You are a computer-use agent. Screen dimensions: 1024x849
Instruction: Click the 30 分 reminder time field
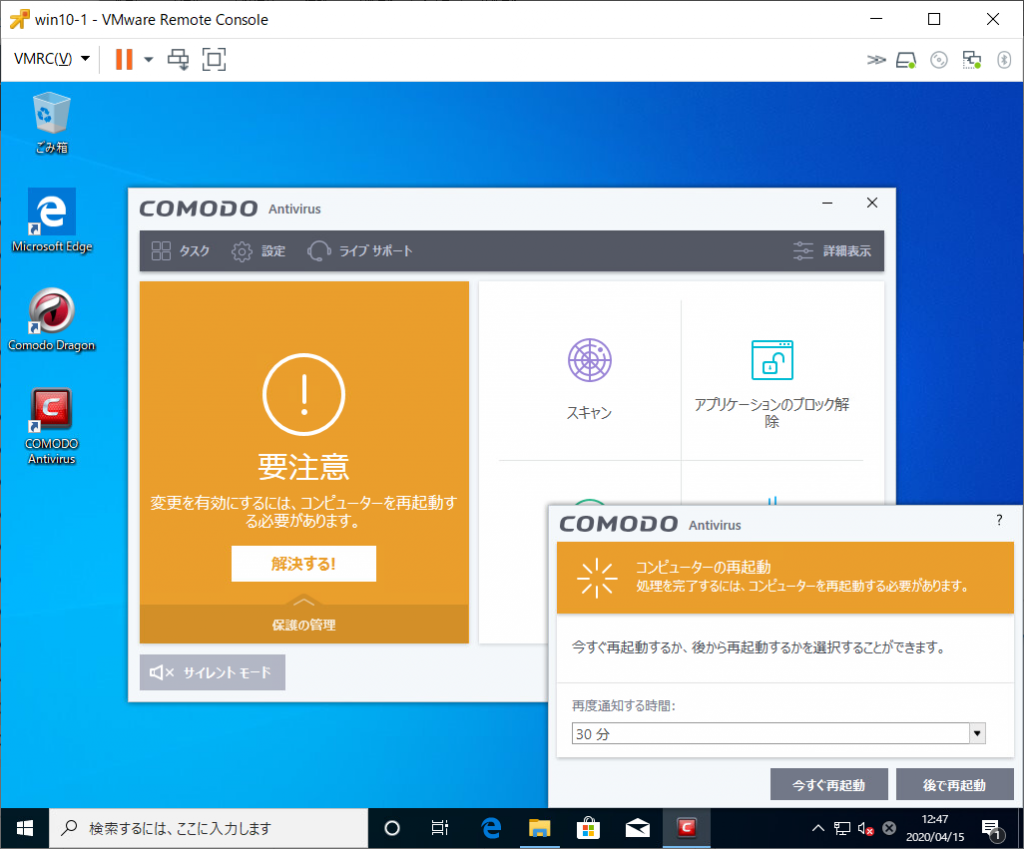(x=771, y=733)
